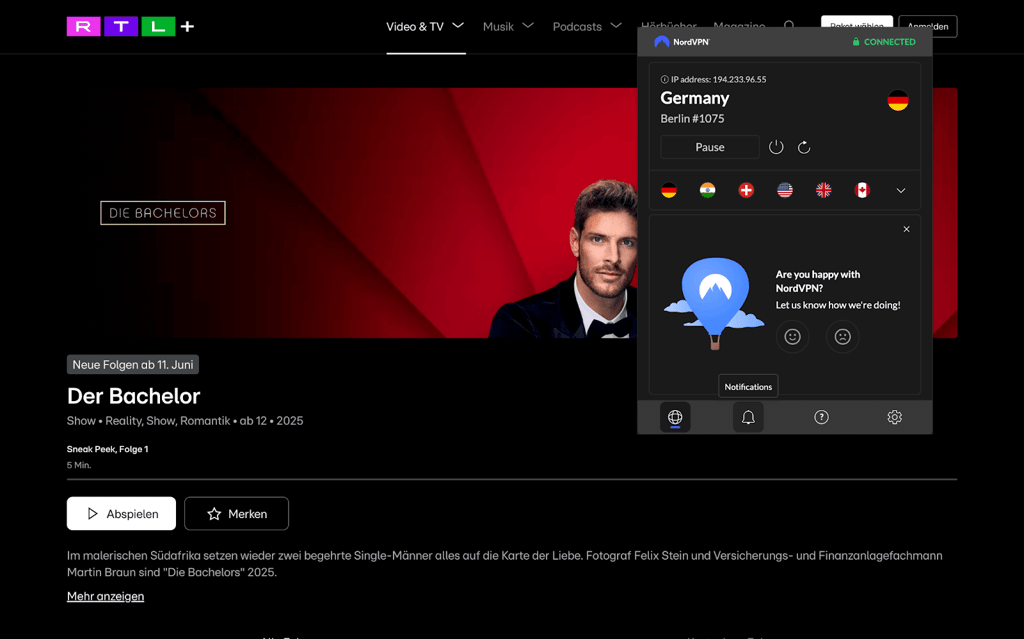The width and height of the screenshot is (1024, 639).
Task: Click the 'Berlin #1075' server label
Action: (692, 119)
